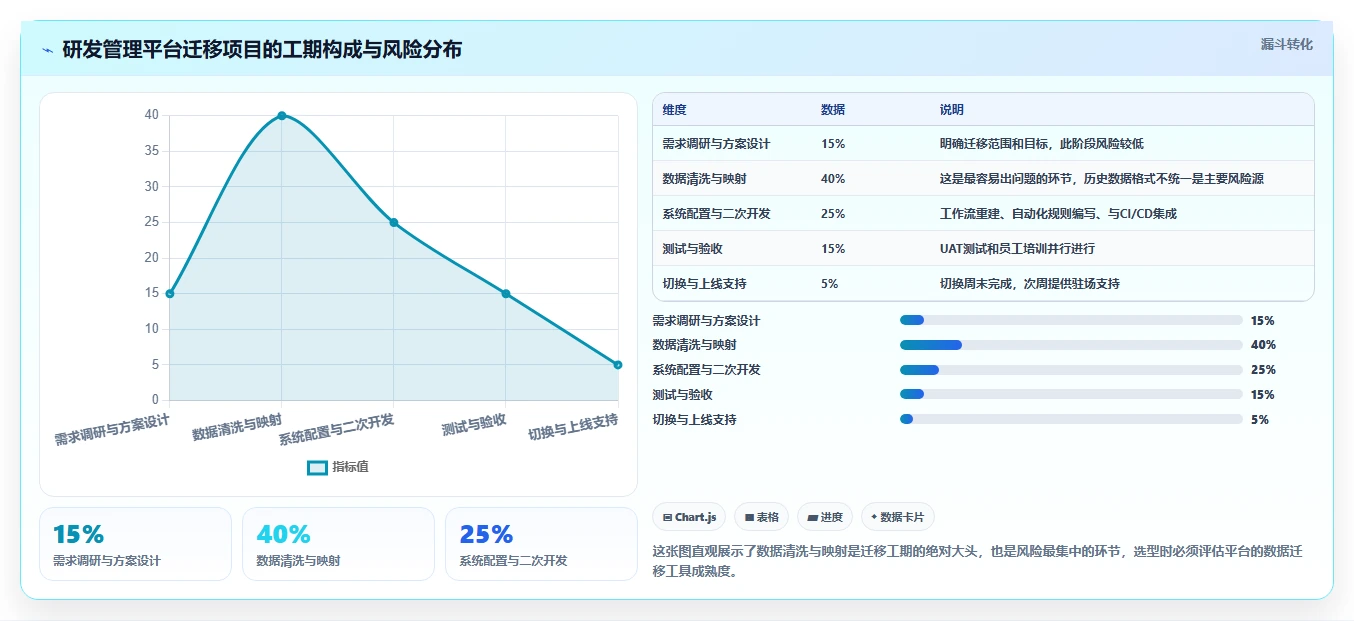Click the 5% value beside the progress bar

(1259, 420)
